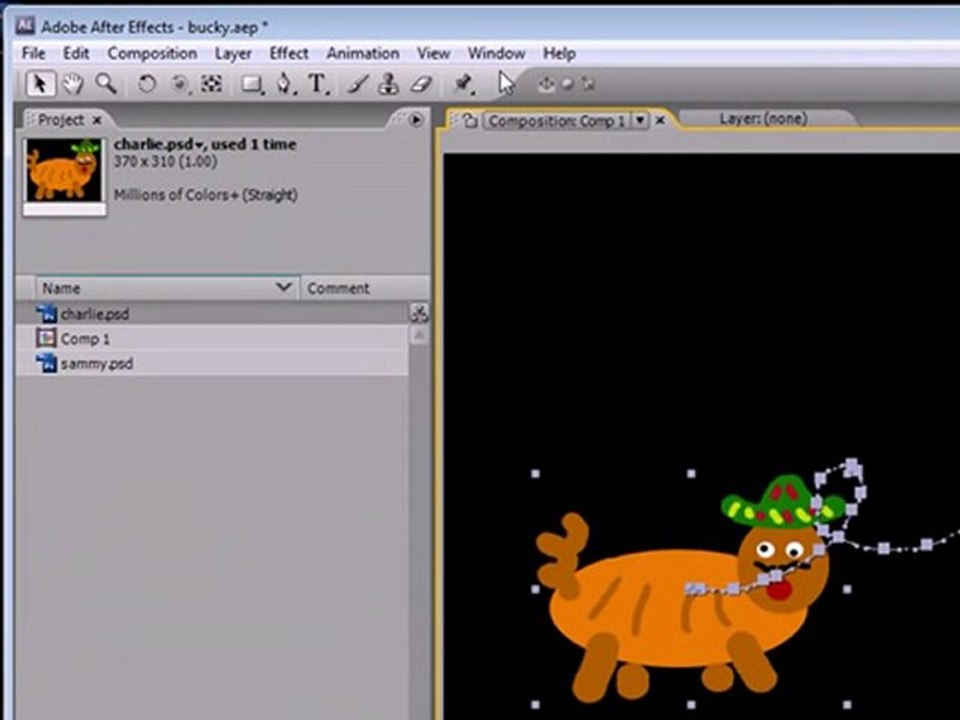Open the charlie.psd usage dropdown arrow

tap(198, 145)
